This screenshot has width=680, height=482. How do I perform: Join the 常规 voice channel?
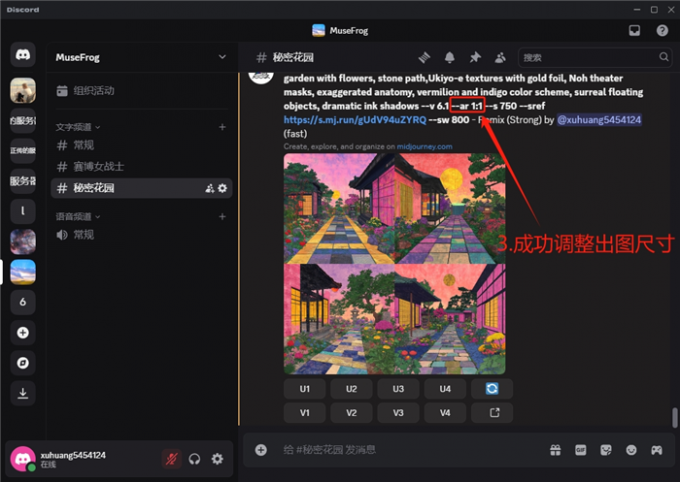tap(141, 235)
